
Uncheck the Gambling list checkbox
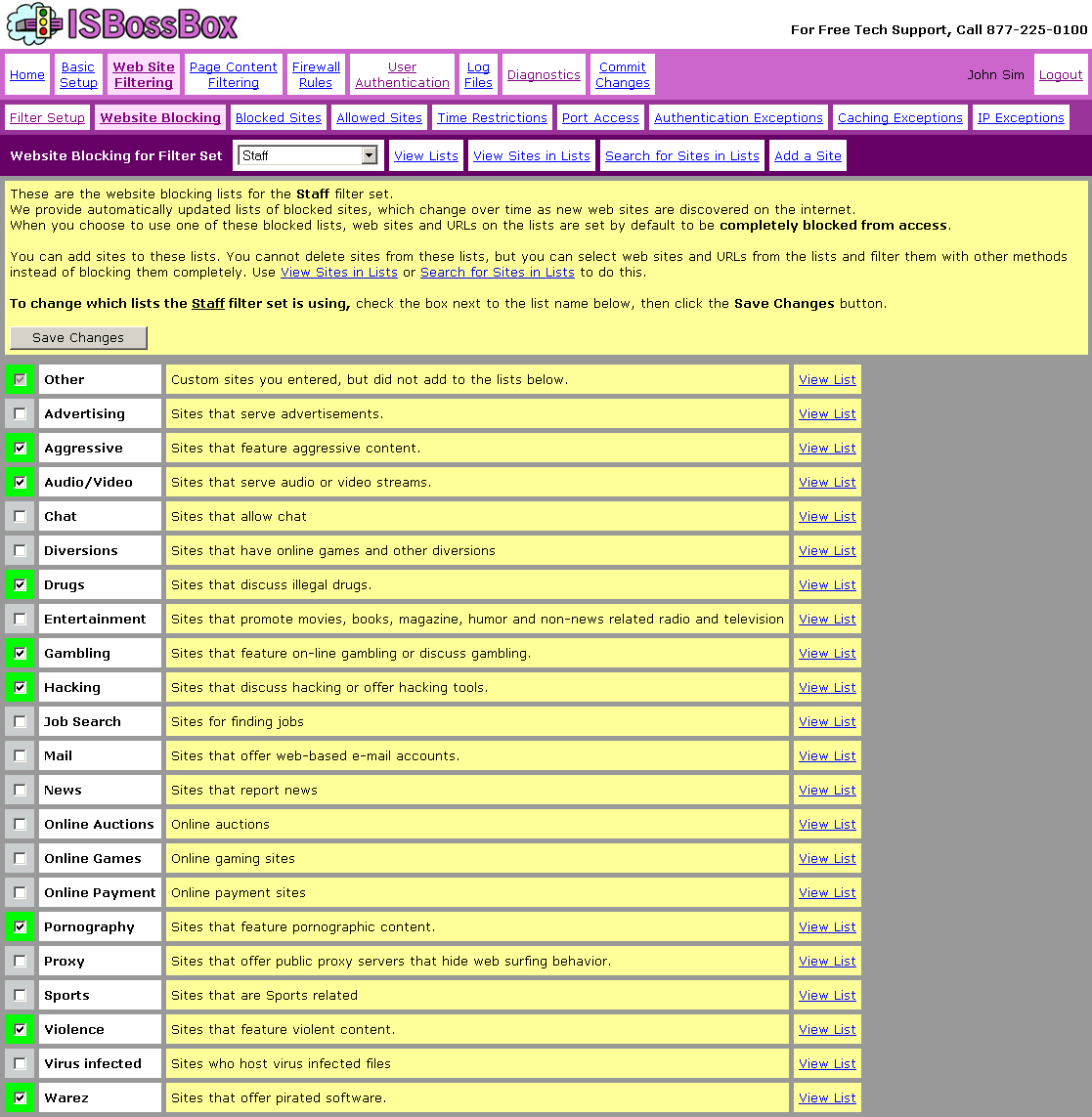click(21, 654)
